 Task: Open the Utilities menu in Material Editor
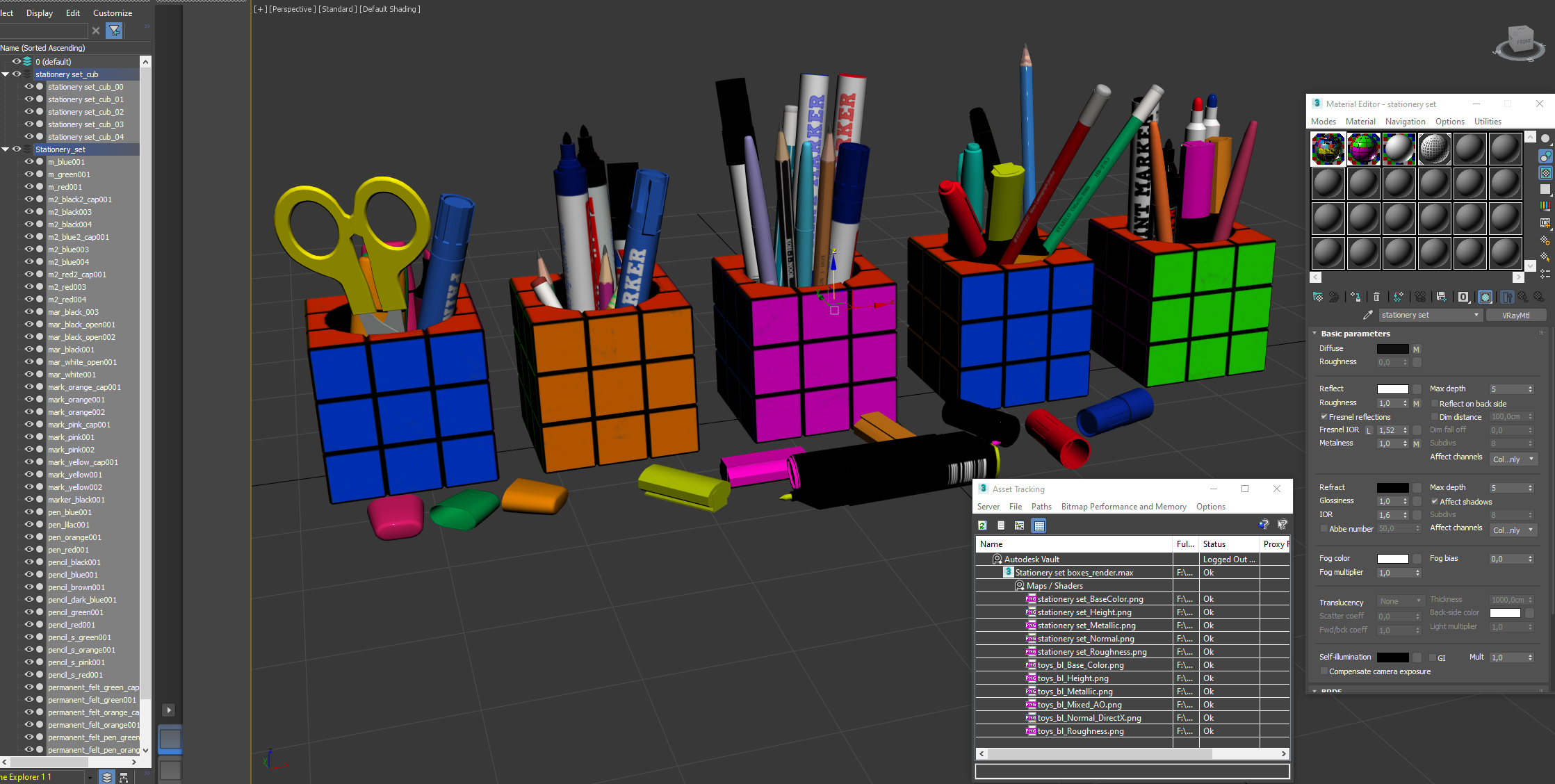1488,122
